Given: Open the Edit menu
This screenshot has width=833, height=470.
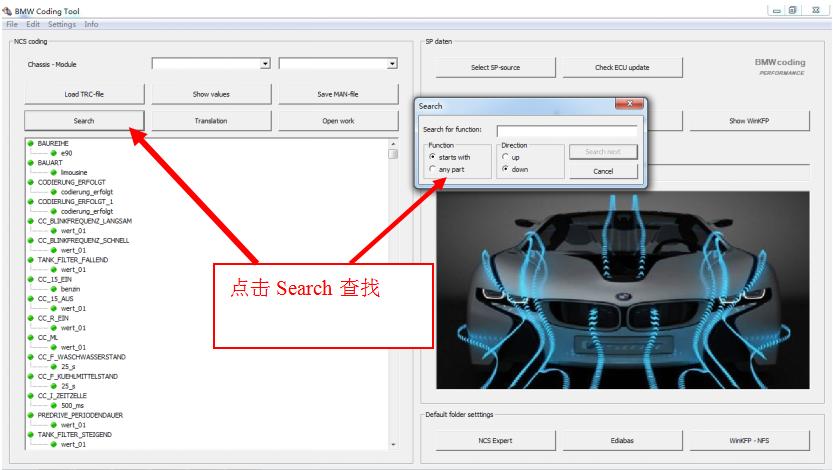Looking at the screenshot, I should 33,24.
